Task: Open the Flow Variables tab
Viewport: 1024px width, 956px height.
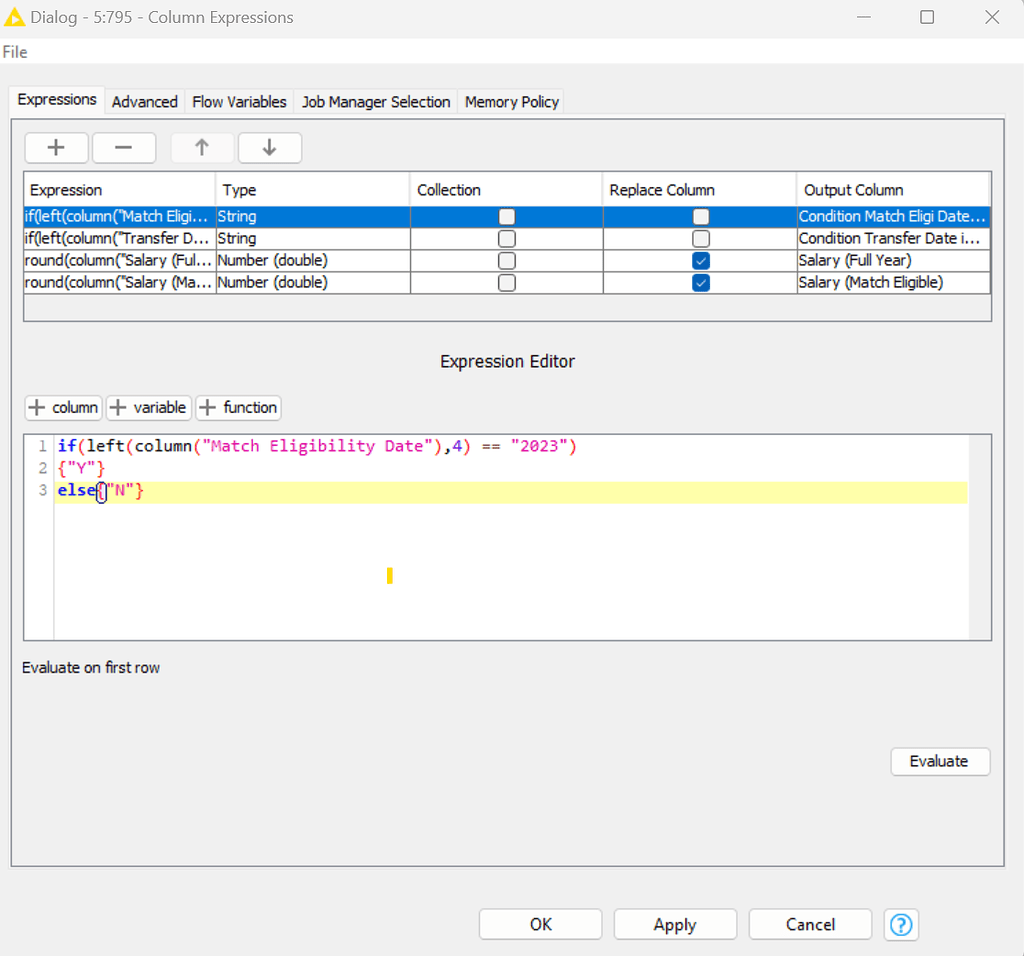Action: (239, 101)
